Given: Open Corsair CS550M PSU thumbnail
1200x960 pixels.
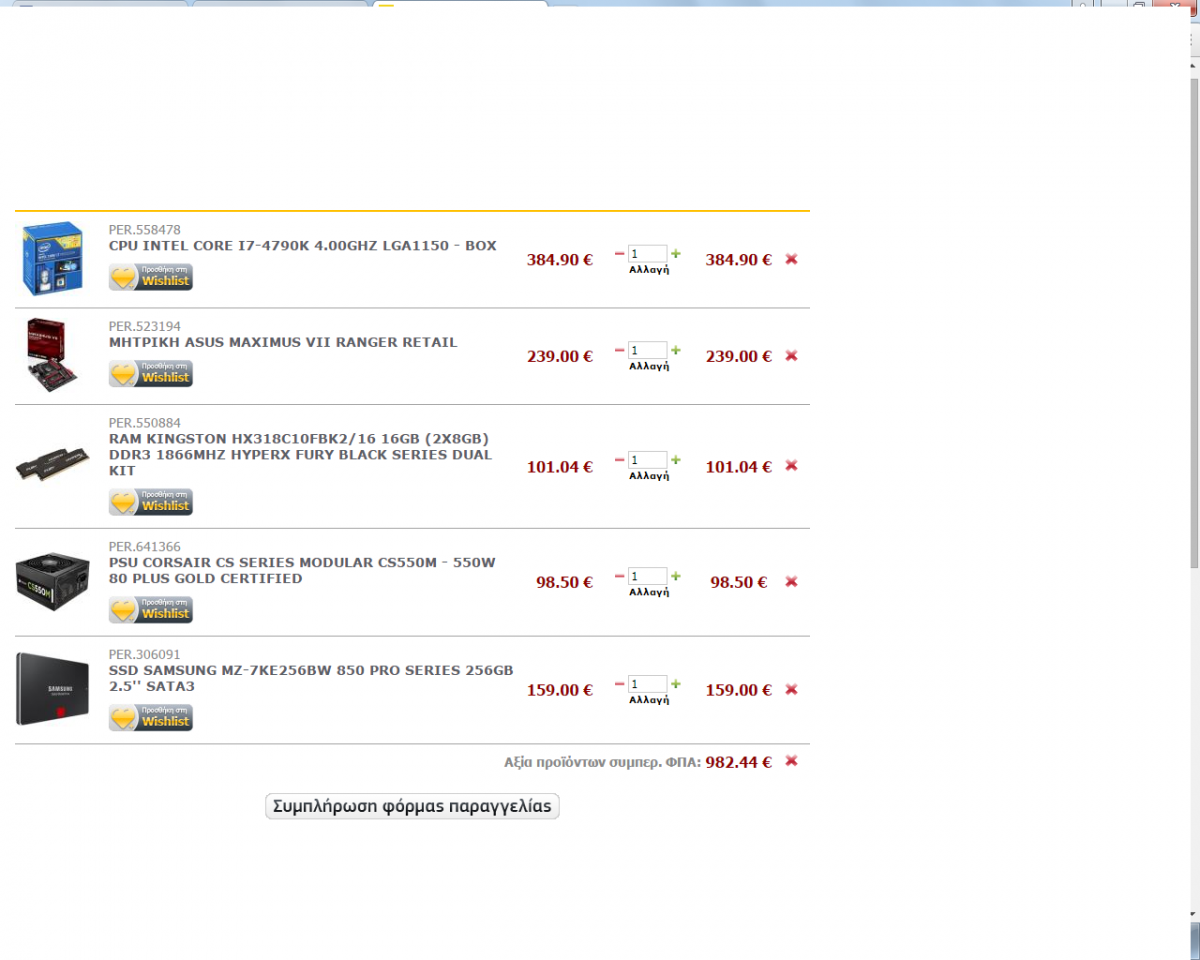Looking at the screenshot, I should 52,581.
